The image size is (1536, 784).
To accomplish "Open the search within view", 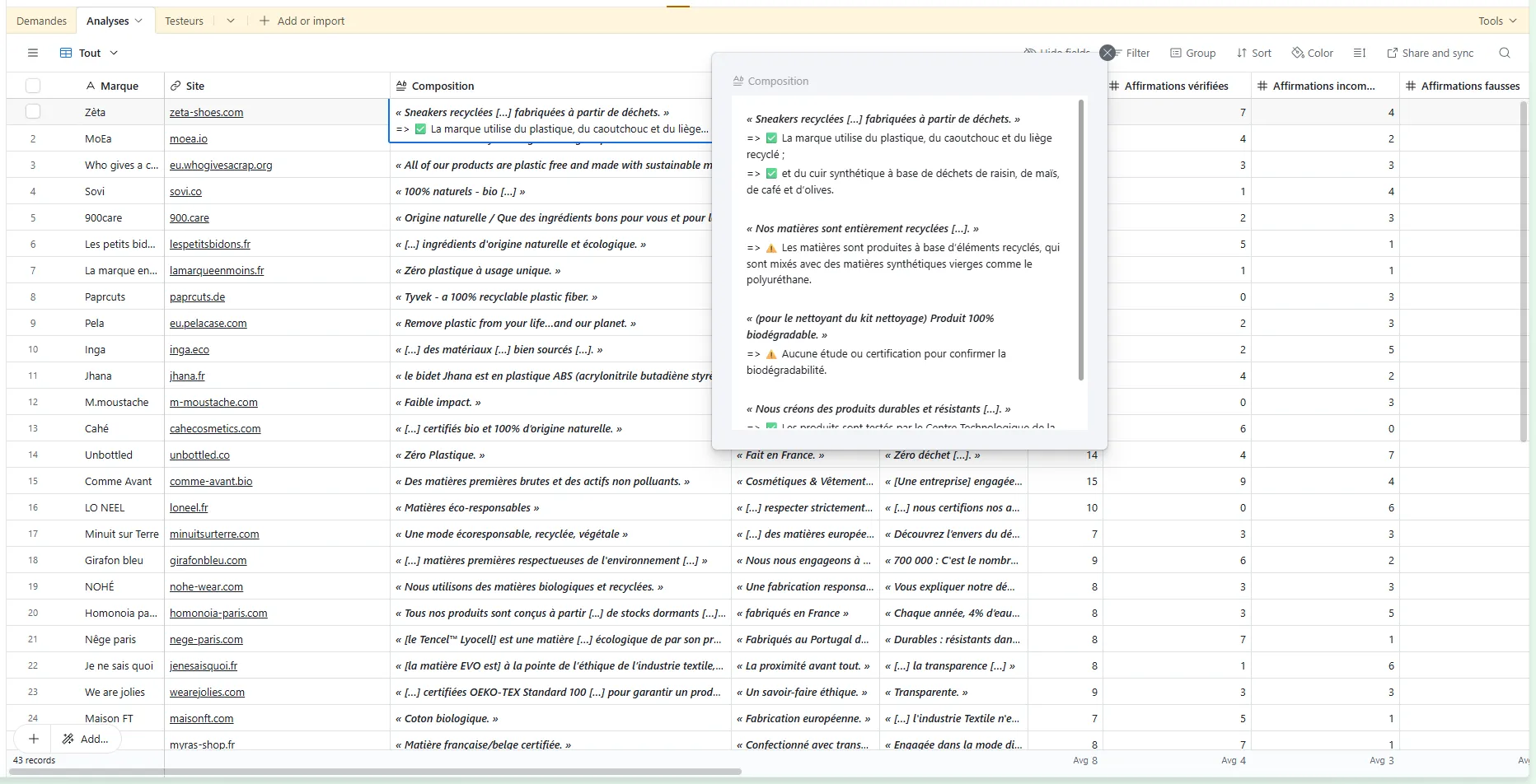I will point(1506,53).
